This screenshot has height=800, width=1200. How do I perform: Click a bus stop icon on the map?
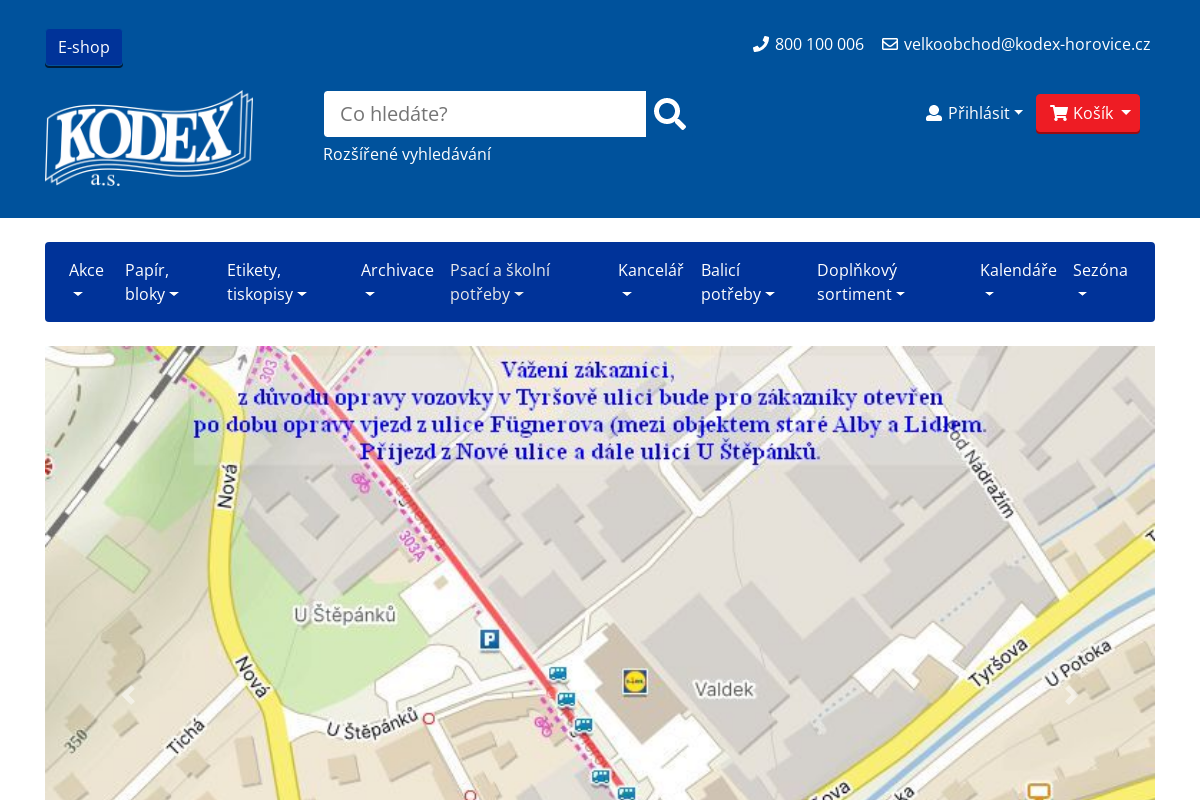coord(556,675)
